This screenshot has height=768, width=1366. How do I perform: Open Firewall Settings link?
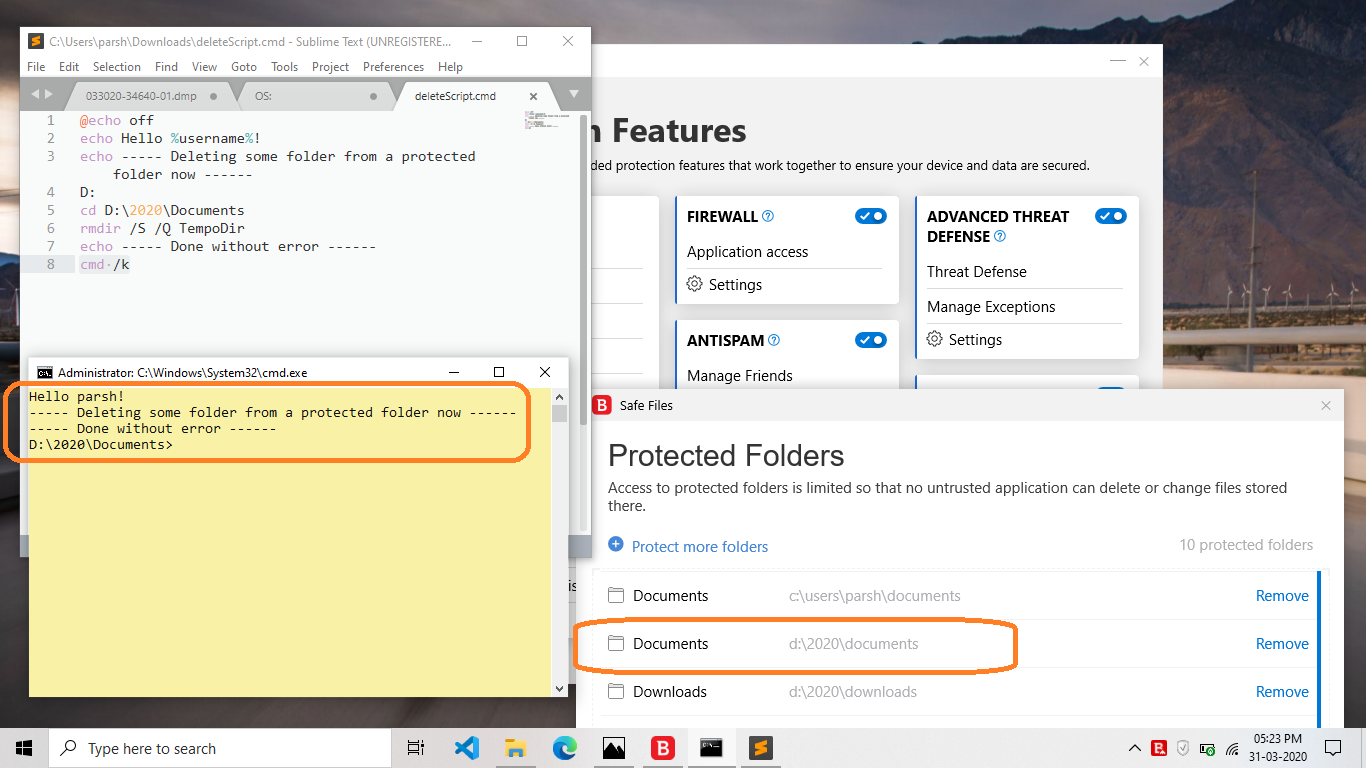coord(735,285)
